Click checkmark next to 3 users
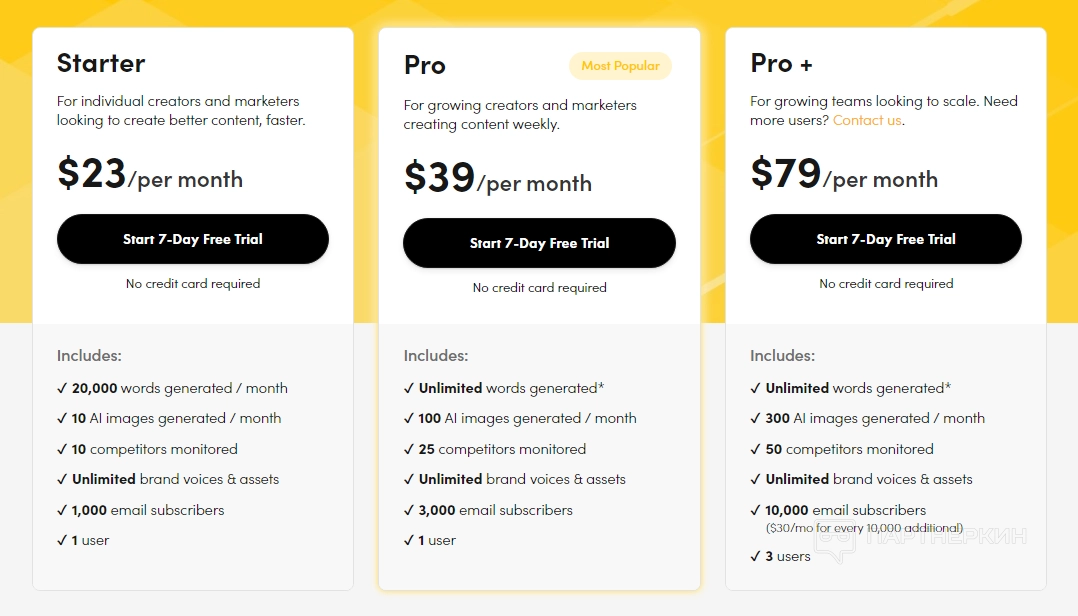 pyautogui.click(x=756, y=556)
